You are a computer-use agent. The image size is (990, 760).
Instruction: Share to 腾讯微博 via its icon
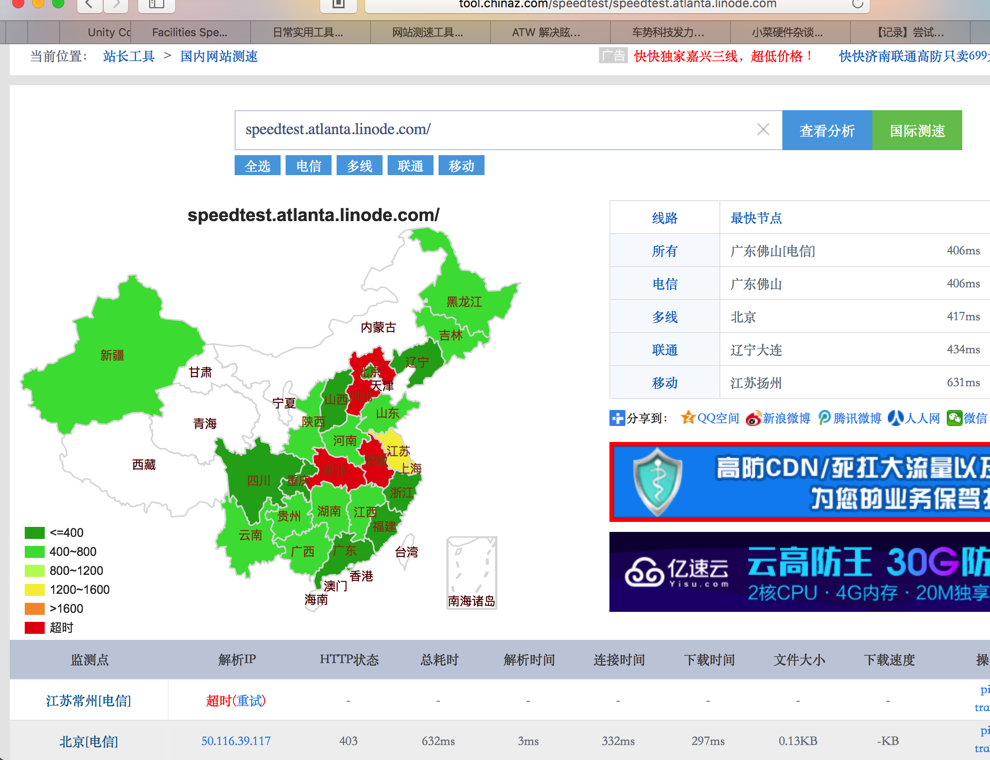[x=825, y=418]
